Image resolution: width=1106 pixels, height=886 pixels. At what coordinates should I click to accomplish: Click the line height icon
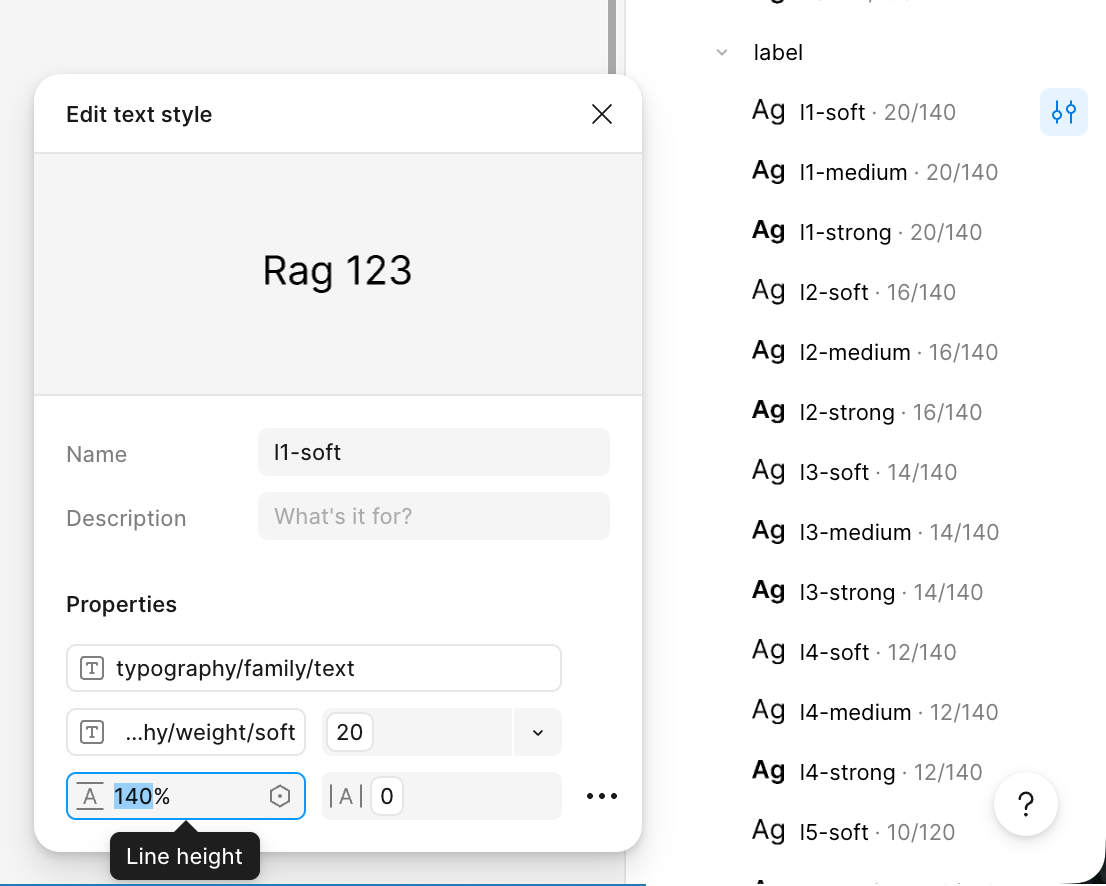pyautogui.click(x=91, y=796)
